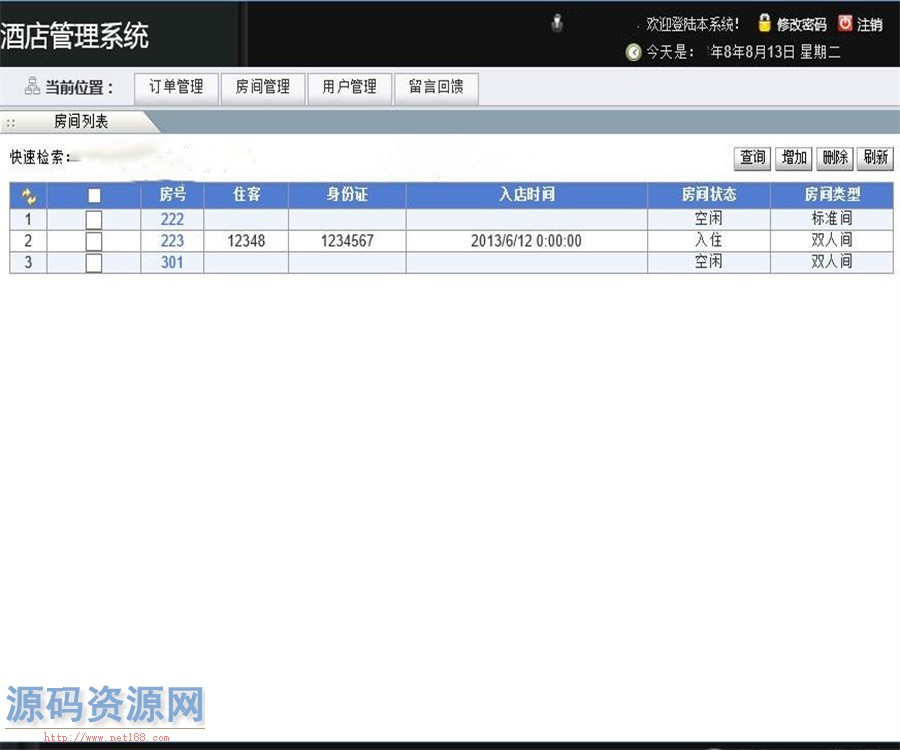Screen dimensions: 900x750
Task: Click the yellow padlock icon beside 修改密码
Action: [765, 23]
